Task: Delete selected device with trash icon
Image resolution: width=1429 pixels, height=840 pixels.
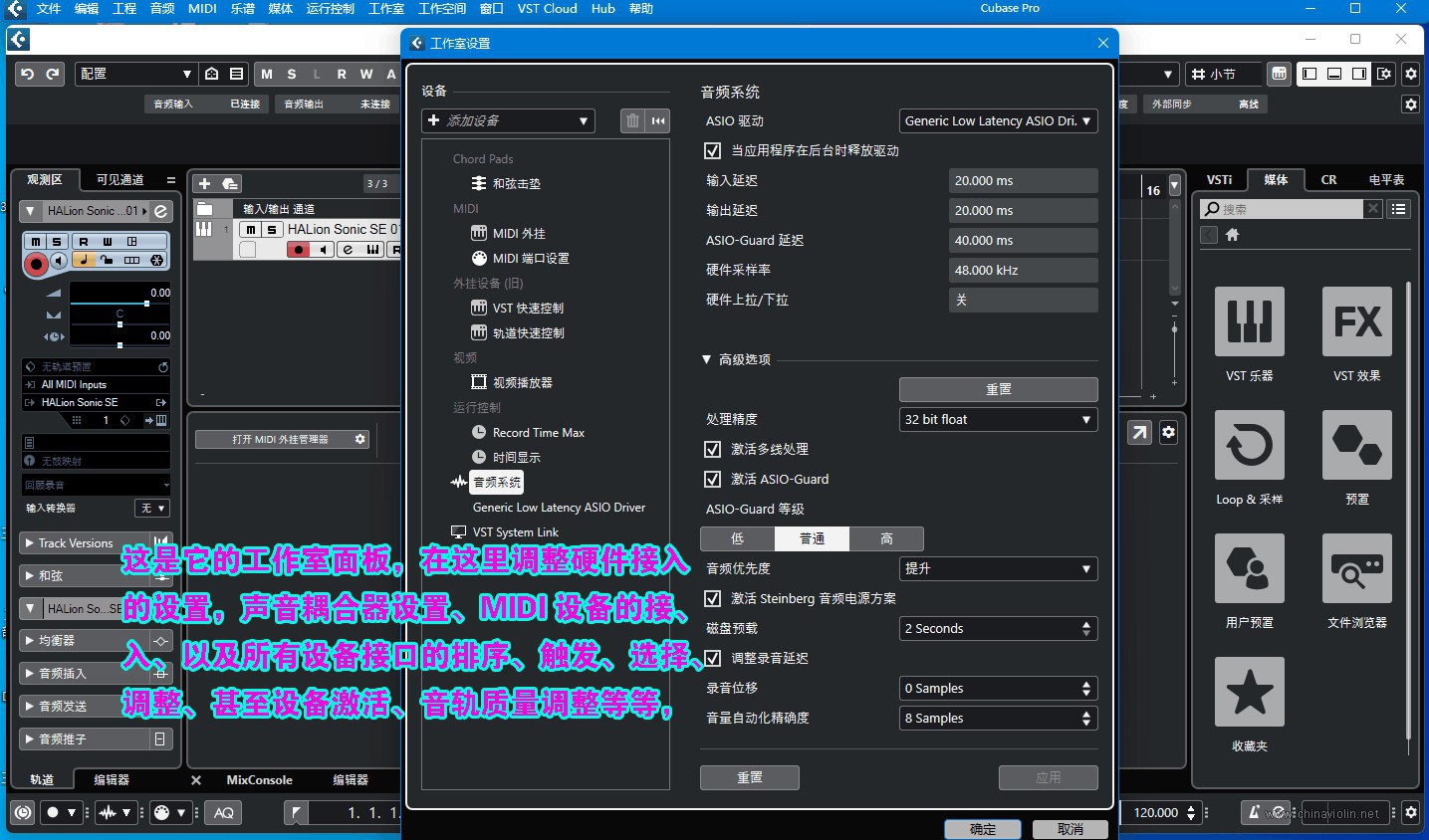Action: (632, 120)
